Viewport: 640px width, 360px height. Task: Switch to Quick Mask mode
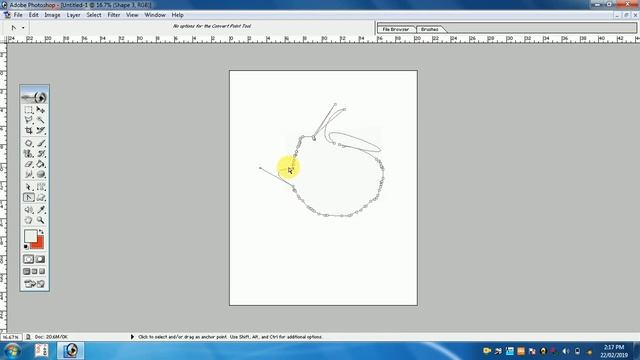[40, 259]
